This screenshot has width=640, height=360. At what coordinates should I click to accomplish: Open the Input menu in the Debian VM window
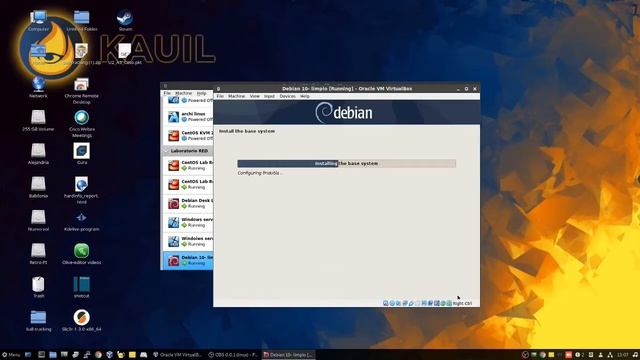(269, 96)
